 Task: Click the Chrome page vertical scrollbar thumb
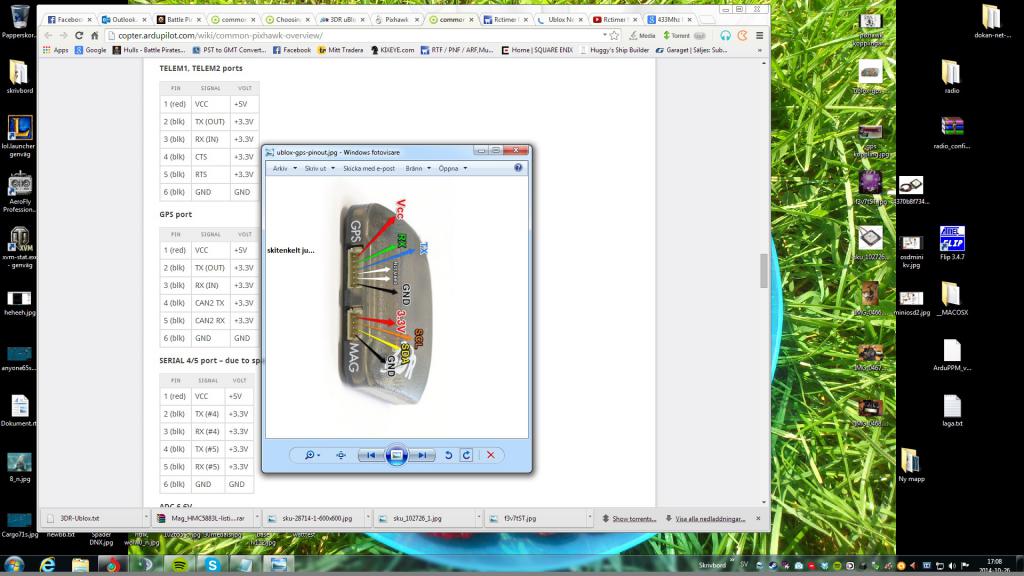point(763,270)
